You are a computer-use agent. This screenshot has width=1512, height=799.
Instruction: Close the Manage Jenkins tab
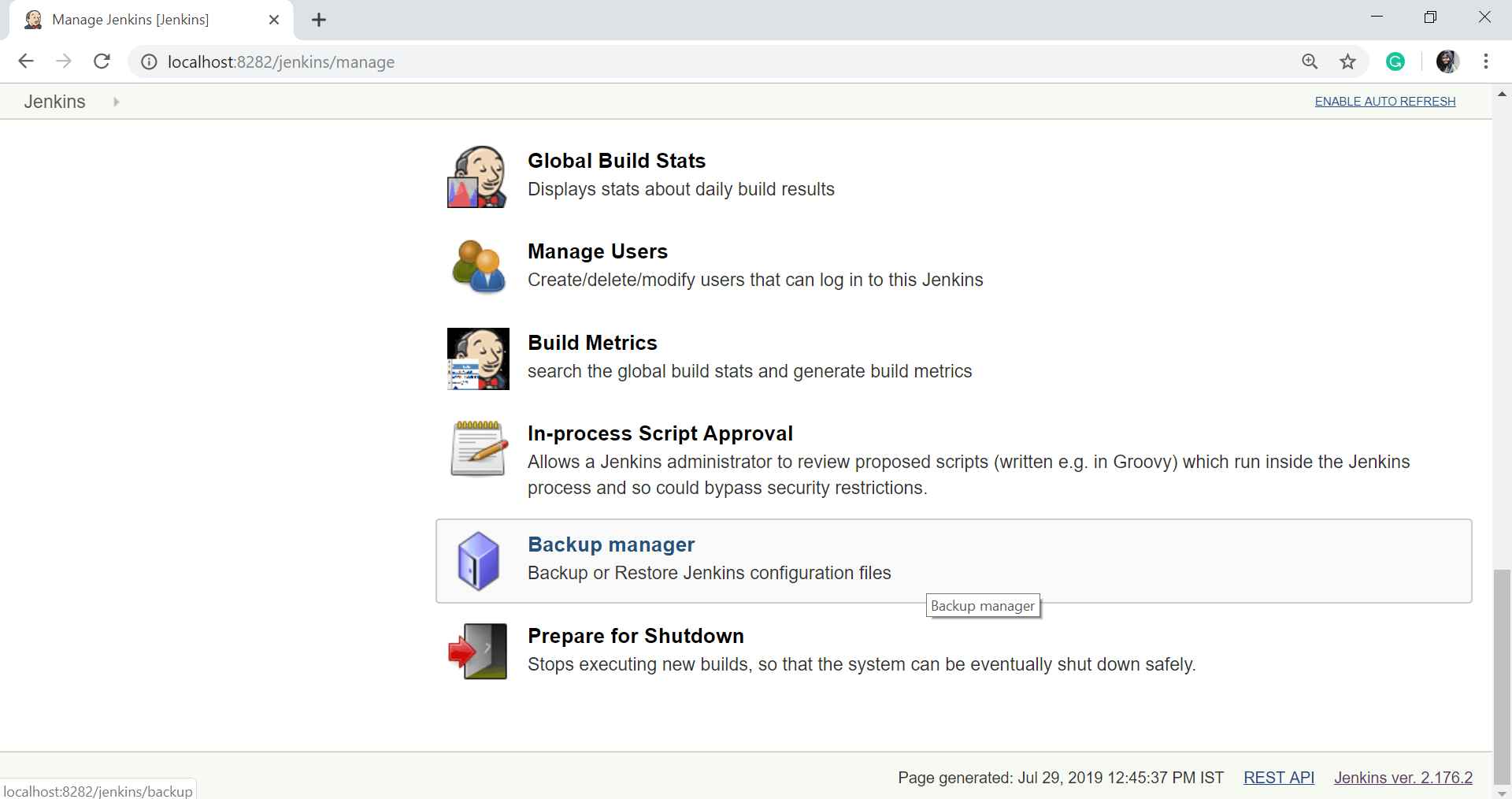tap(274, 20)
